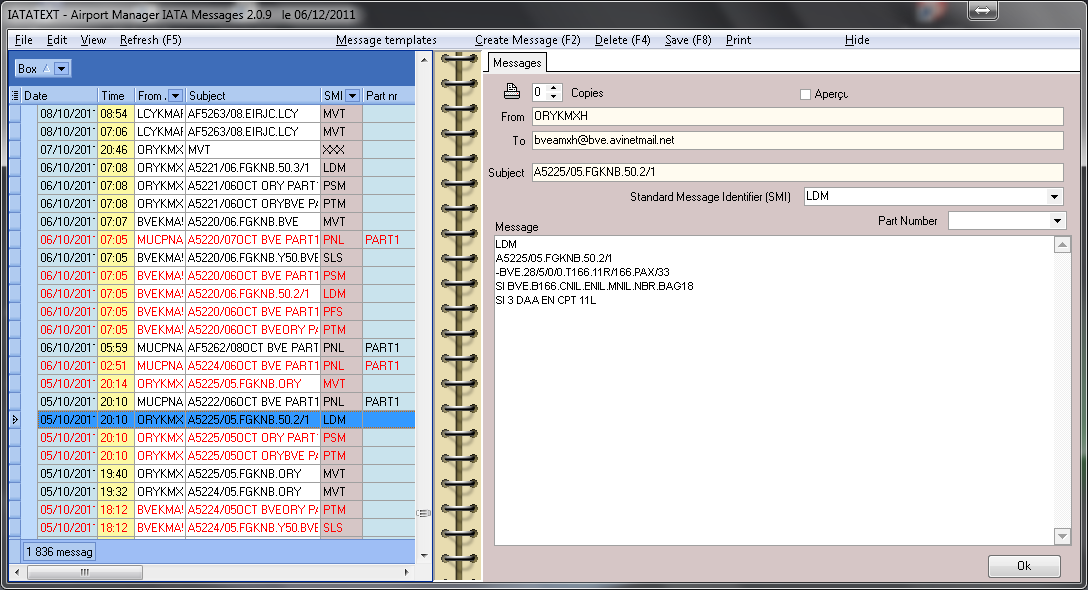Click the splitter grip beside the message list
Image resolution: width=1088 pixels, height=590 pixels.
coord(423,513)
